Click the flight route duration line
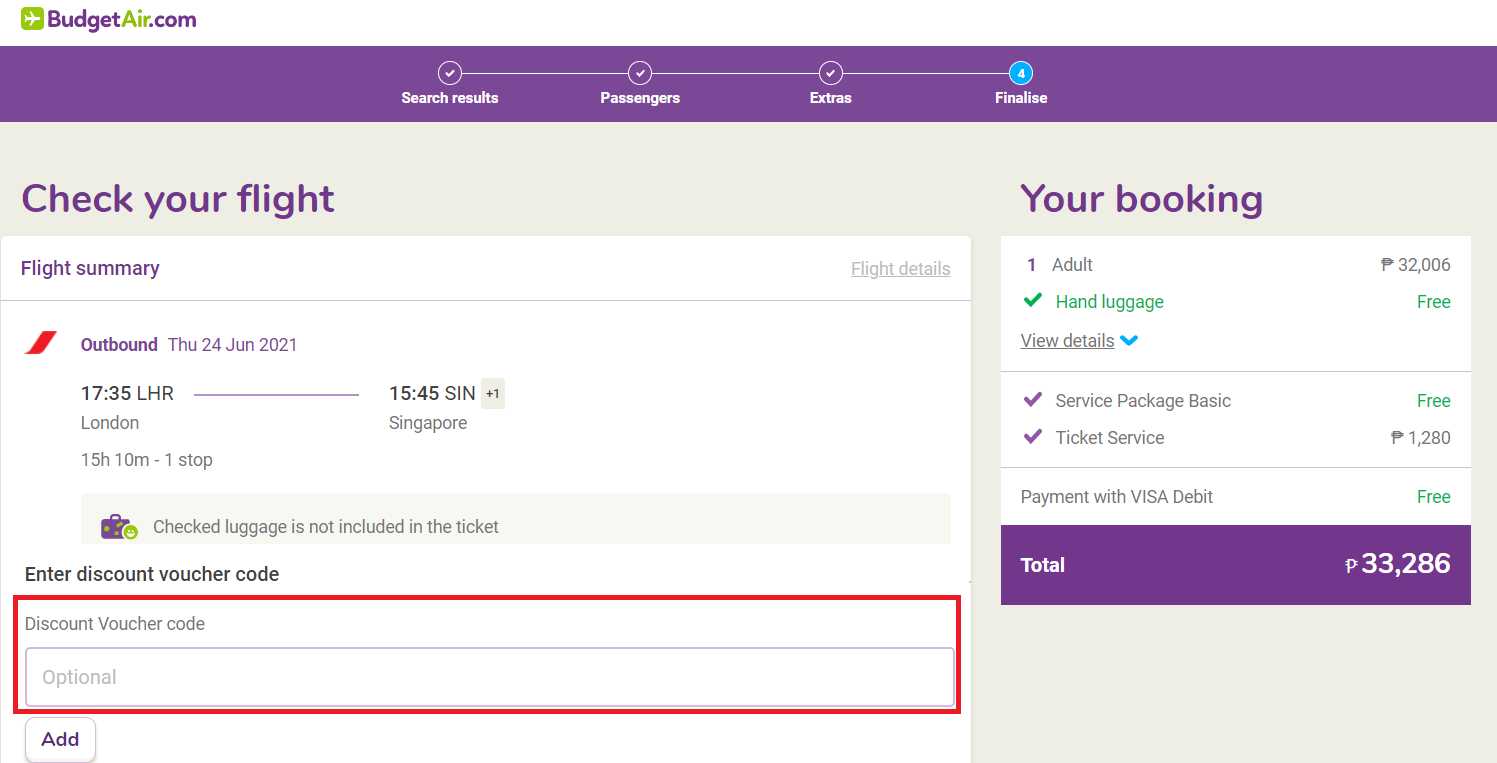1497x763 pixels. pos(277,393)
